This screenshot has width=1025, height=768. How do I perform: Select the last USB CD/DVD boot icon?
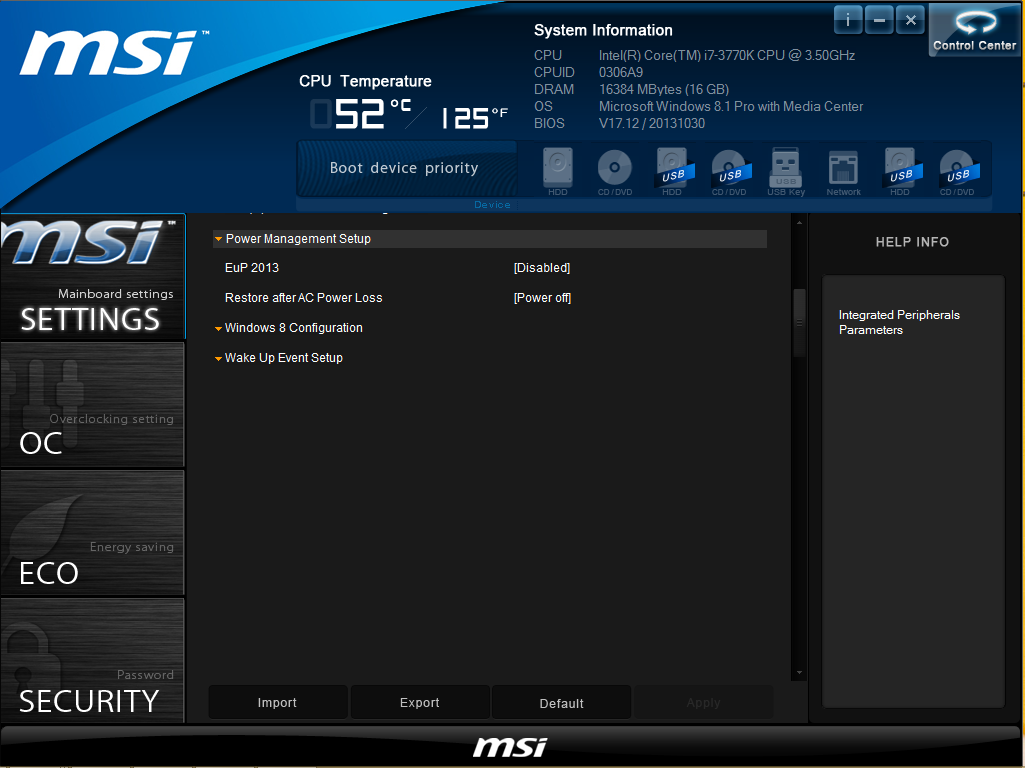pyautogui.click(x=957, y=171)
